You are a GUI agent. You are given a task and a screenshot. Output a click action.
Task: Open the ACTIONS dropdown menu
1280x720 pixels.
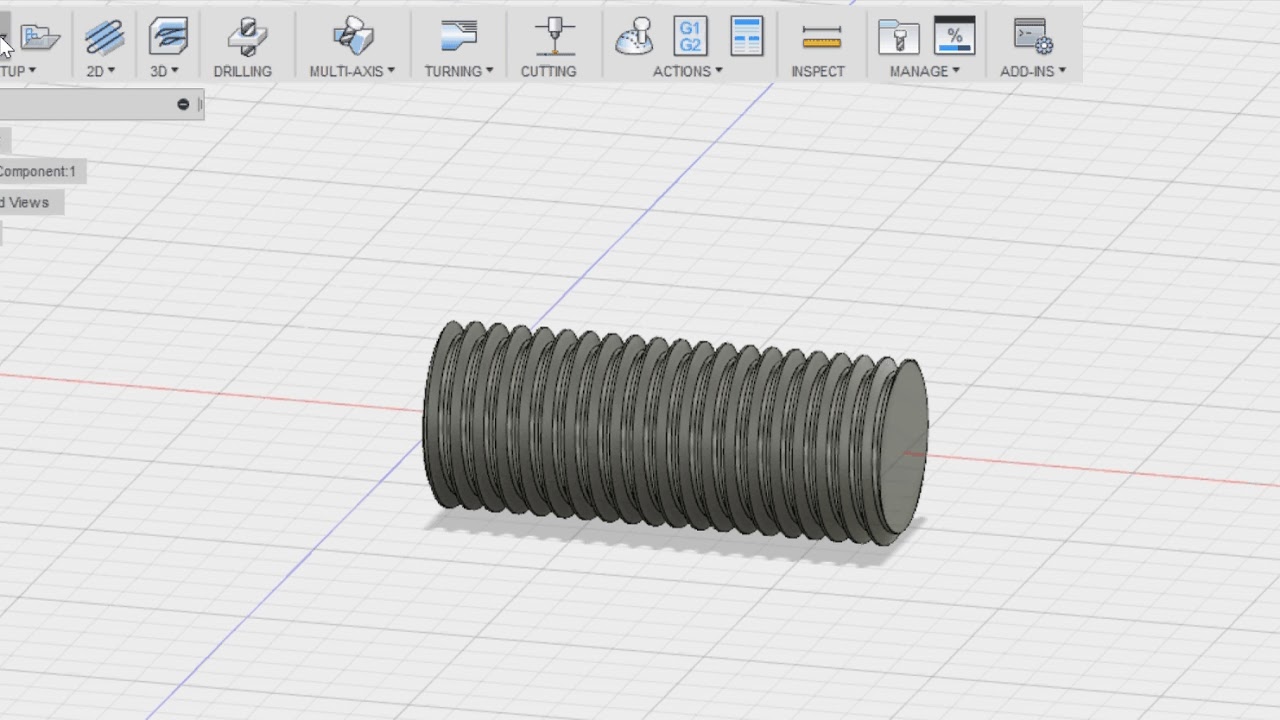pyautogui.click(x=688, y=71)
